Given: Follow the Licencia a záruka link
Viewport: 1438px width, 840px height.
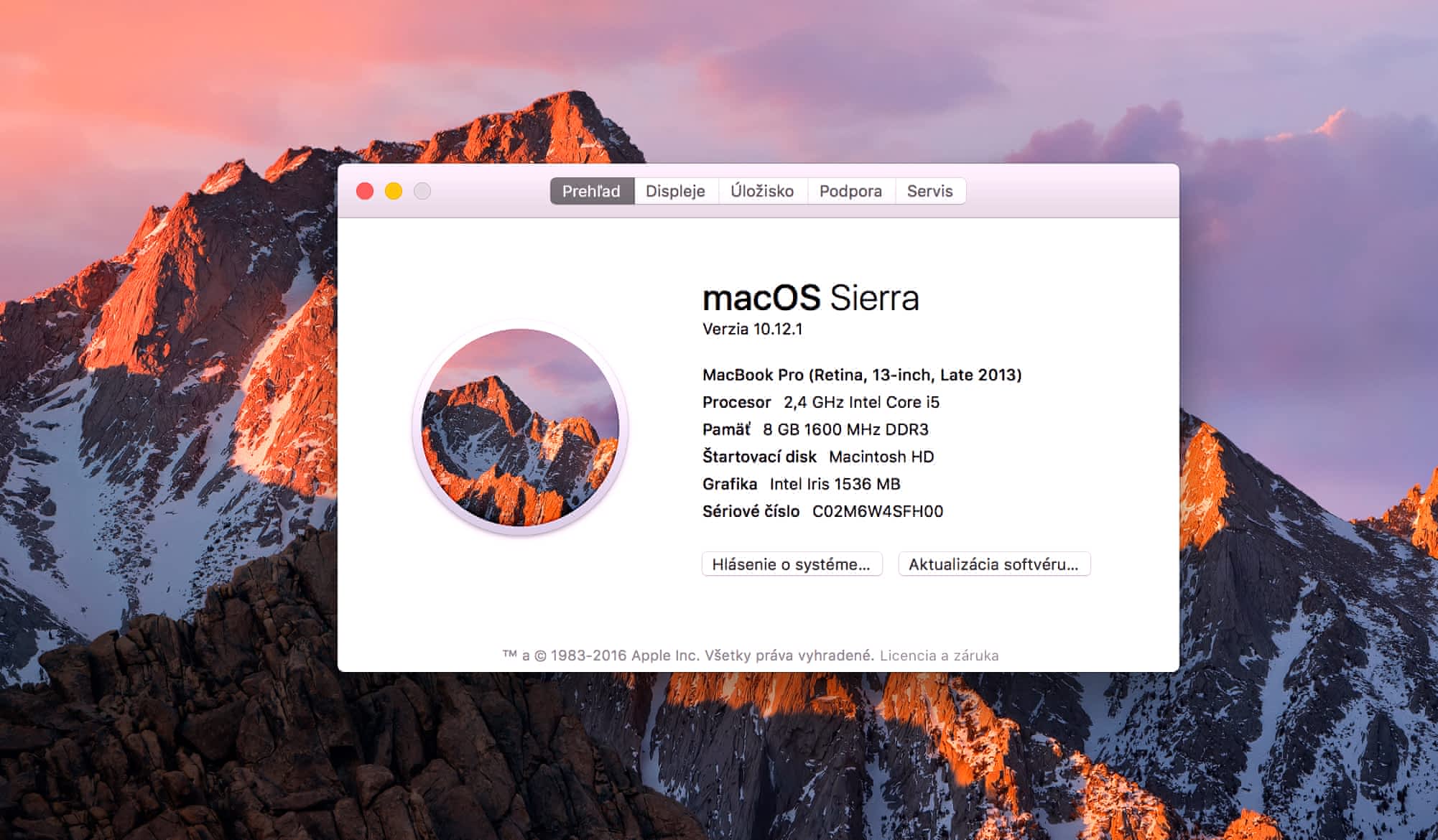Looking at the screenshot, I should click(939, 655).
